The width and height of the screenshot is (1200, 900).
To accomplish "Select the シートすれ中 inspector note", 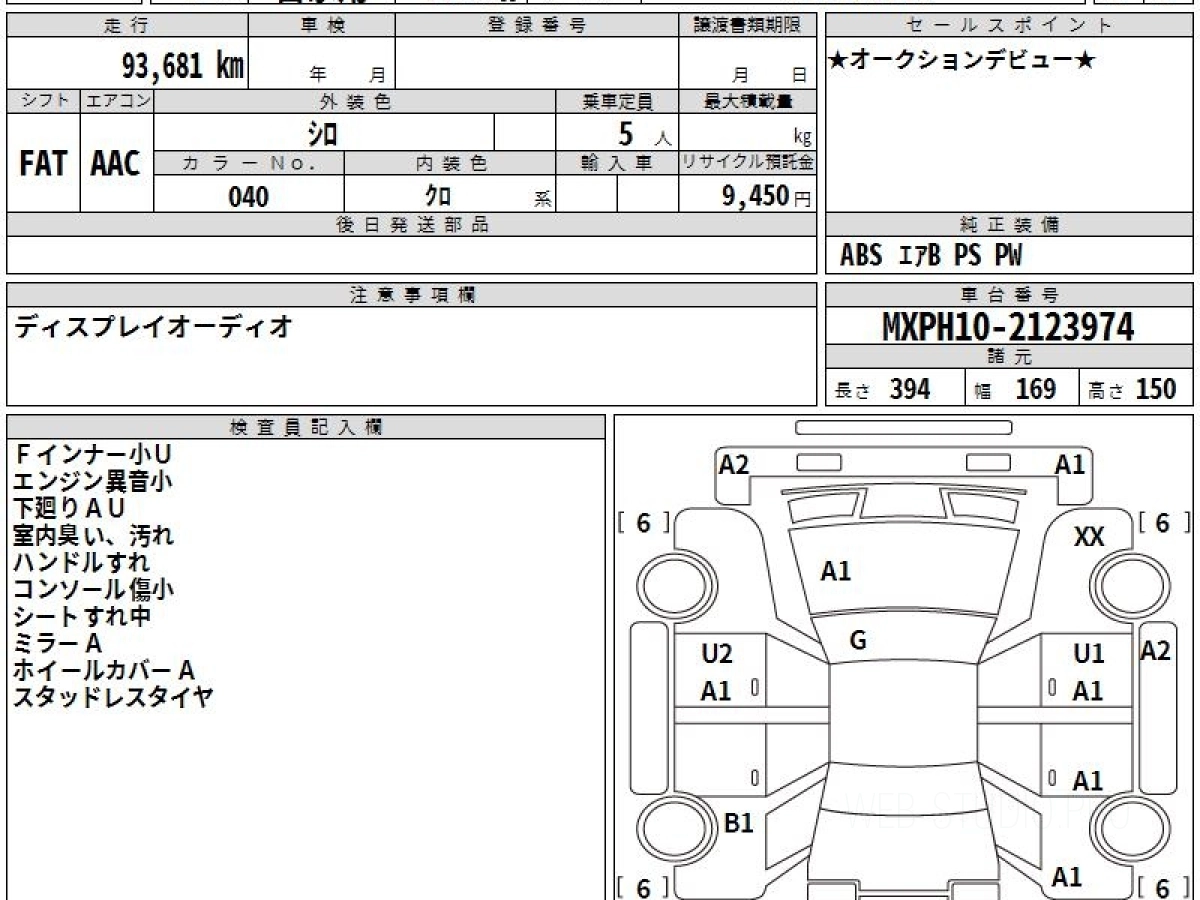I will (81, 616).
